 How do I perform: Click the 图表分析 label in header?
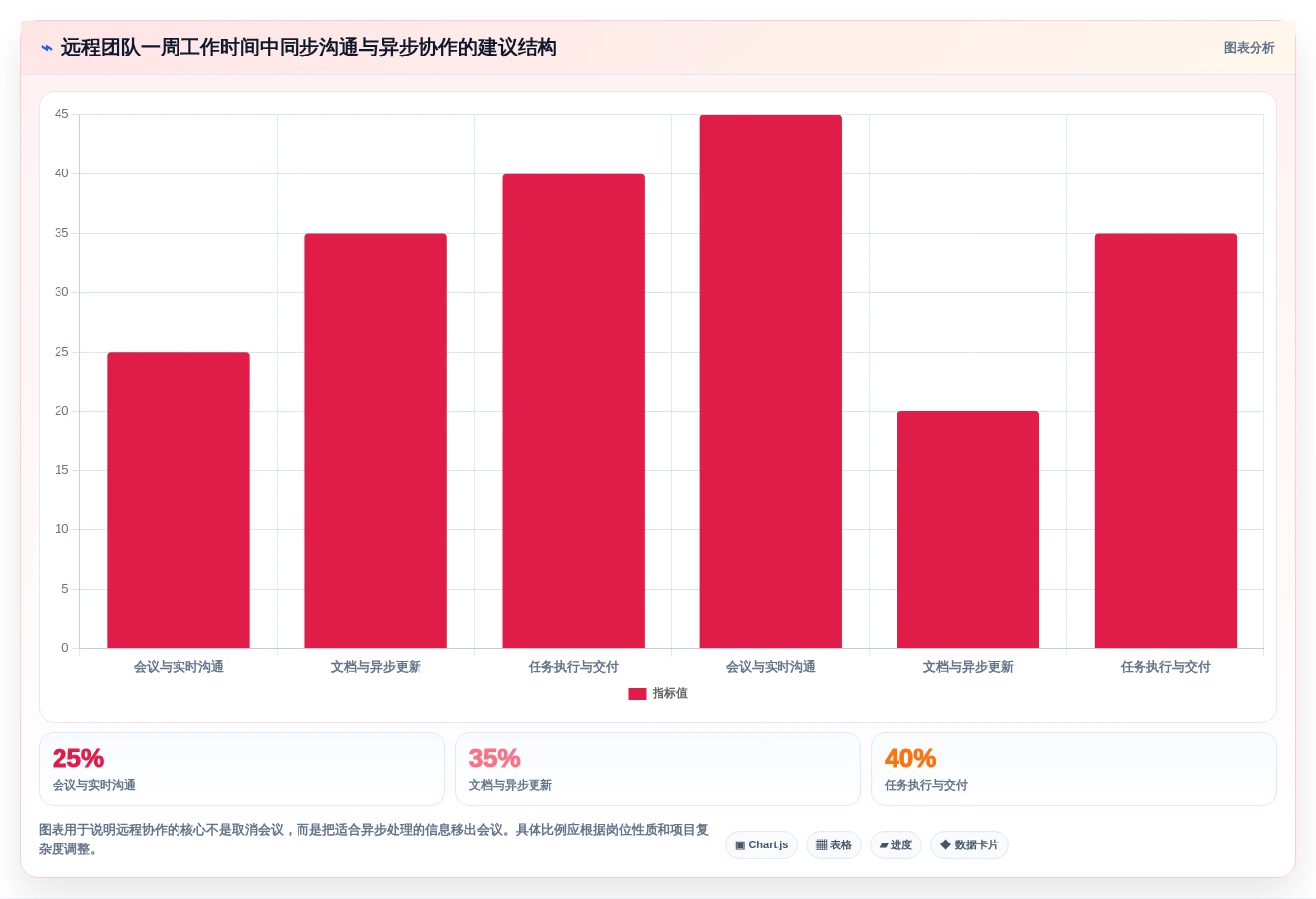click(x=1249, y=48)
